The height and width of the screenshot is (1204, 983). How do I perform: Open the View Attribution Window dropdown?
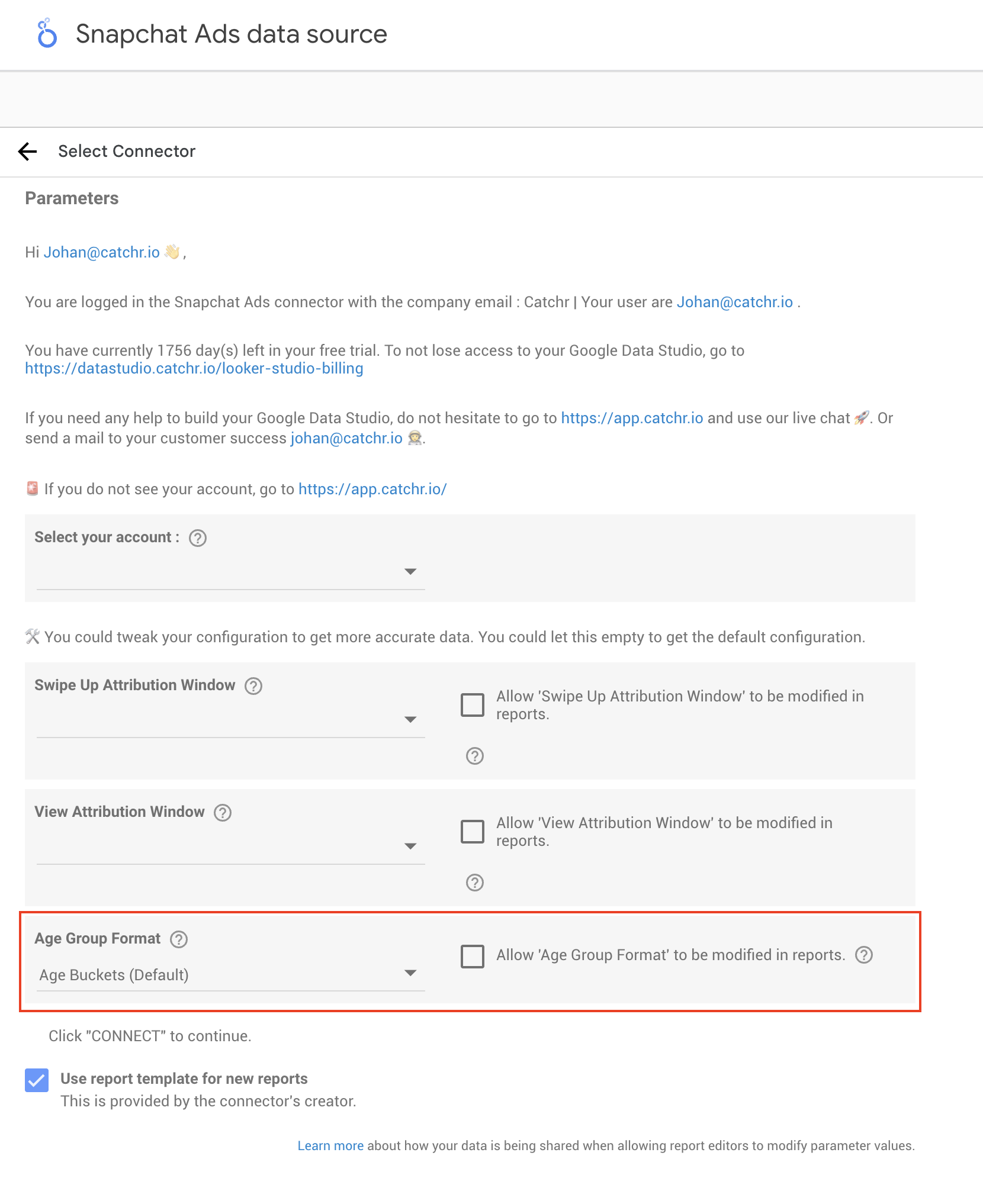pyautogui.click(x=230, y=846)
